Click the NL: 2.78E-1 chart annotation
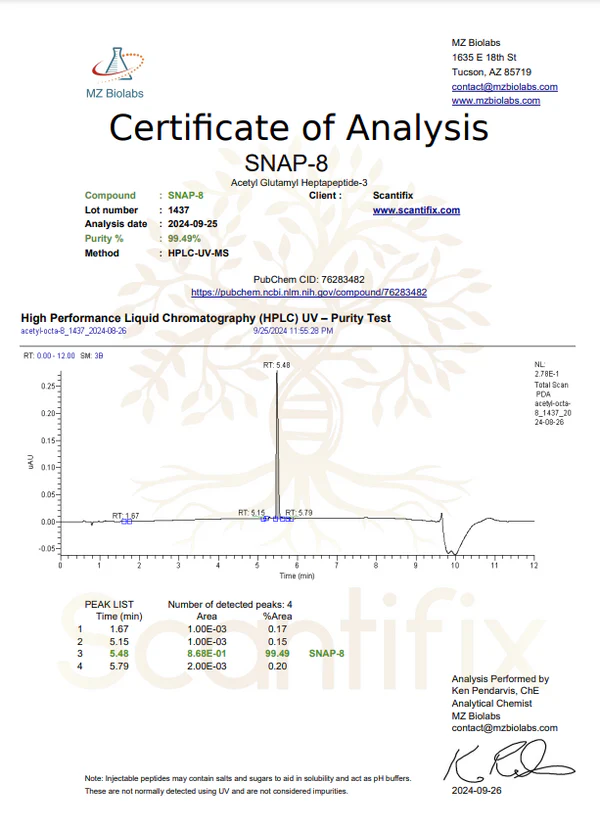The height and width of the screenshot is (829, 600). 546,369
